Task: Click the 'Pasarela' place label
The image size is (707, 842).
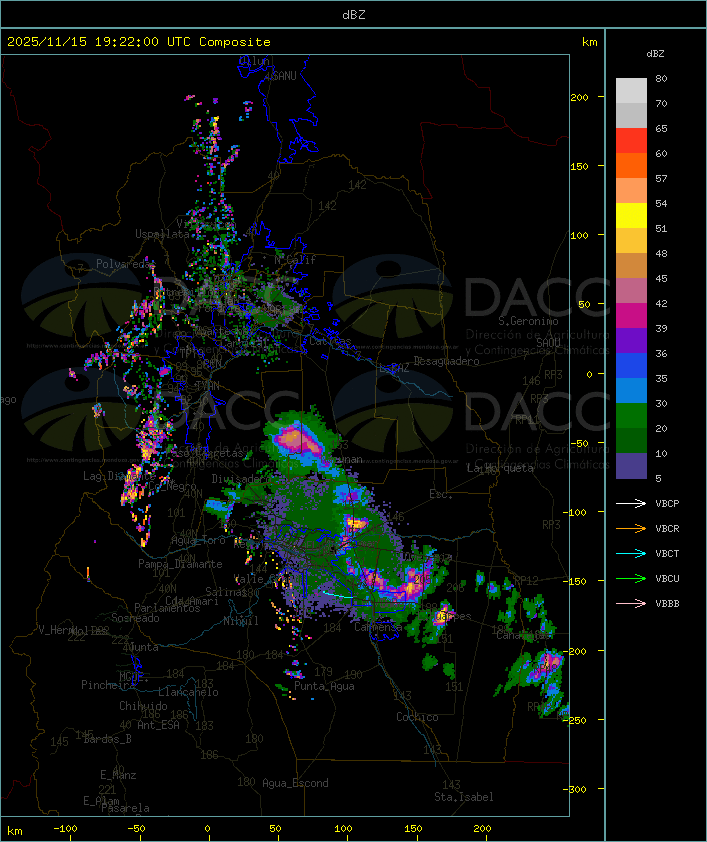Action: point(125,808)
